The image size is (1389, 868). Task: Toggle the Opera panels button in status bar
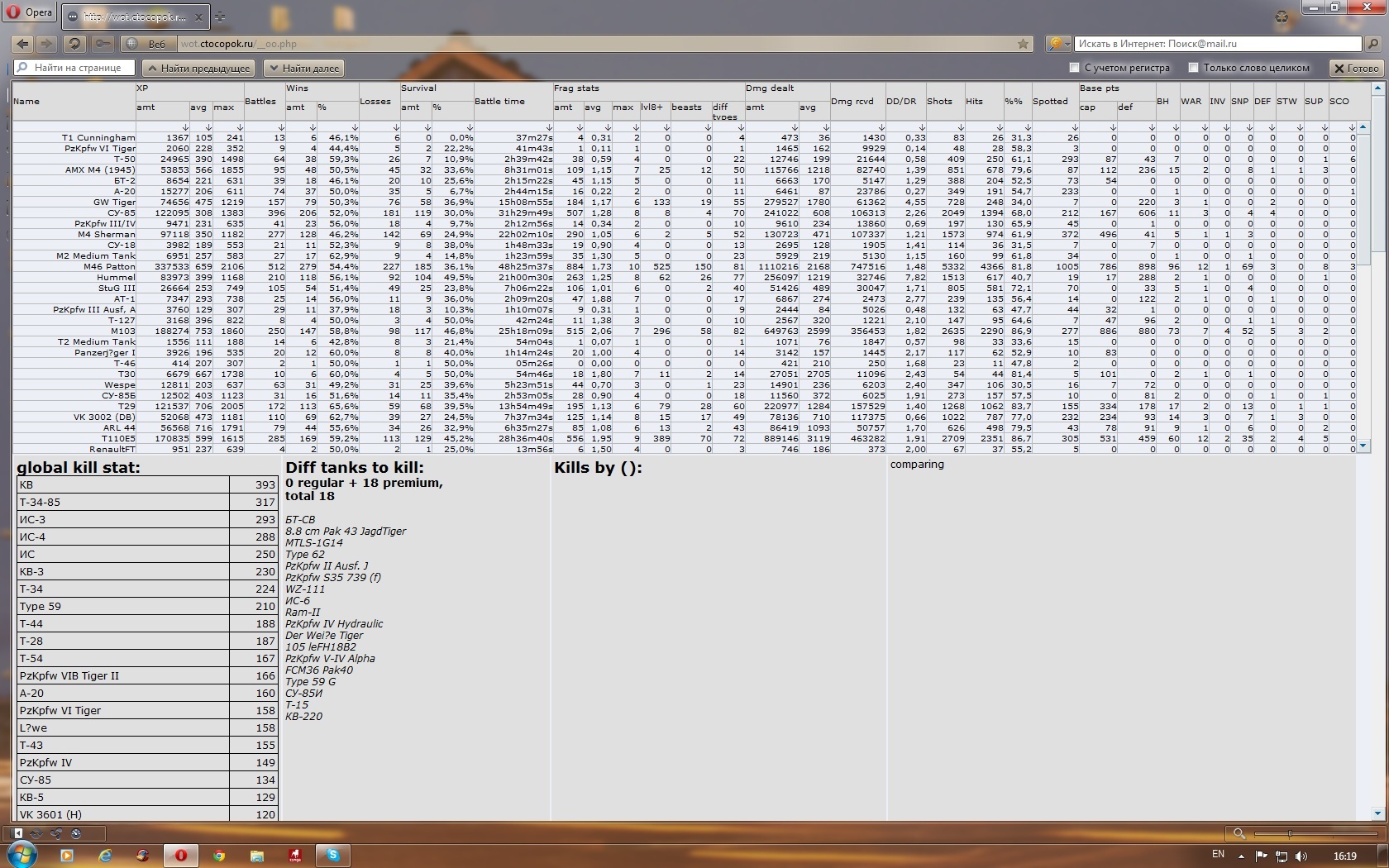(x=18, y=833)
